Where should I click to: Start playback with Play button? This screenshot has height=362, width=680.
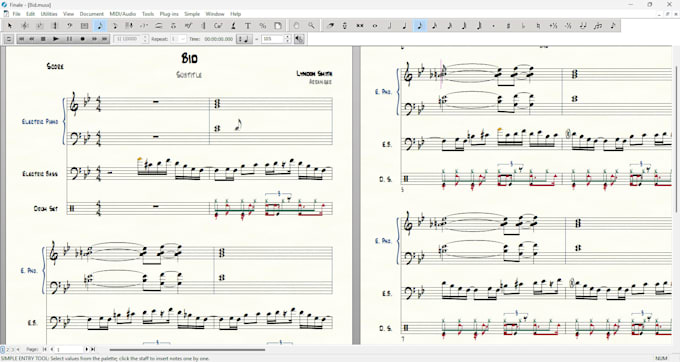tap(56, 39)
